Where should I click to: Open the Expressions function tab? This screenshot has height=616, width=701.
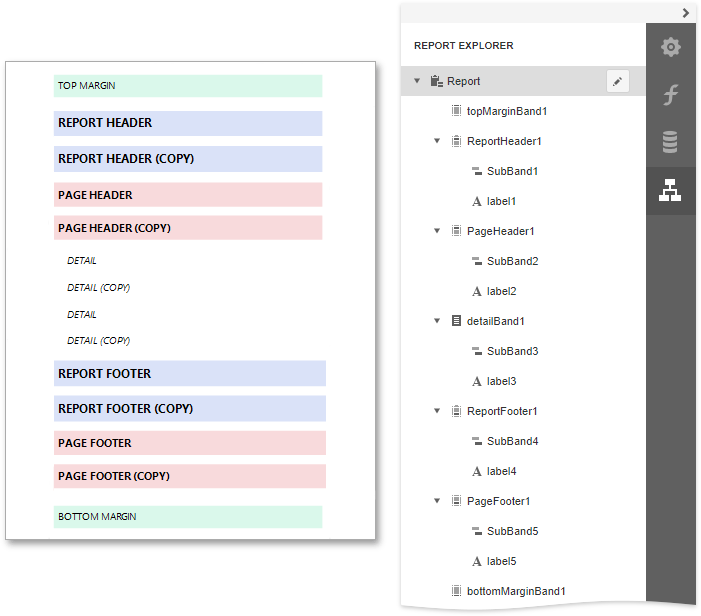pyautogui.click(x=670, y=95)
